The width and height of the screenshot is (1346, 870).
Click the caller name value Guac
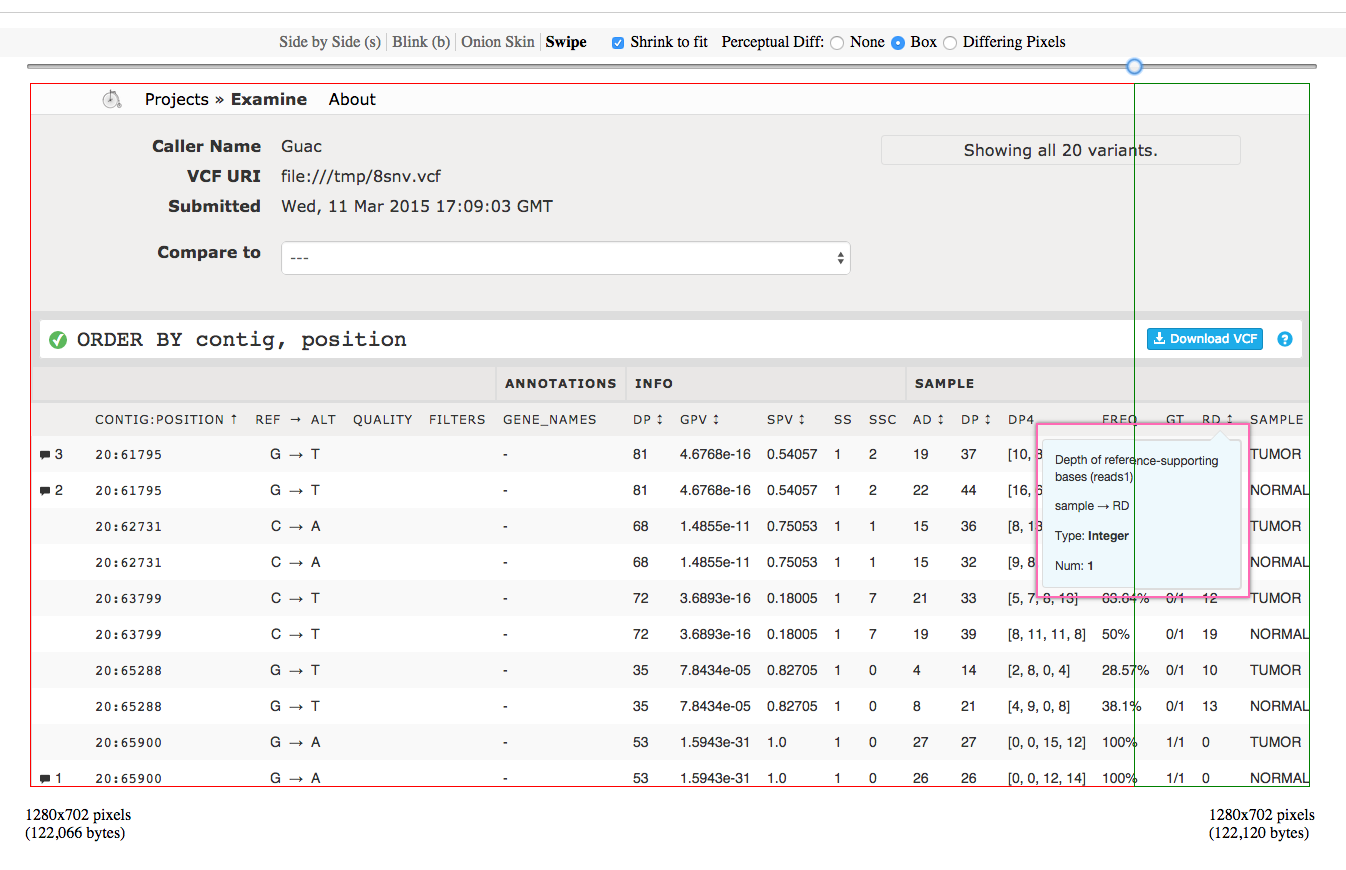coord(301,146)
